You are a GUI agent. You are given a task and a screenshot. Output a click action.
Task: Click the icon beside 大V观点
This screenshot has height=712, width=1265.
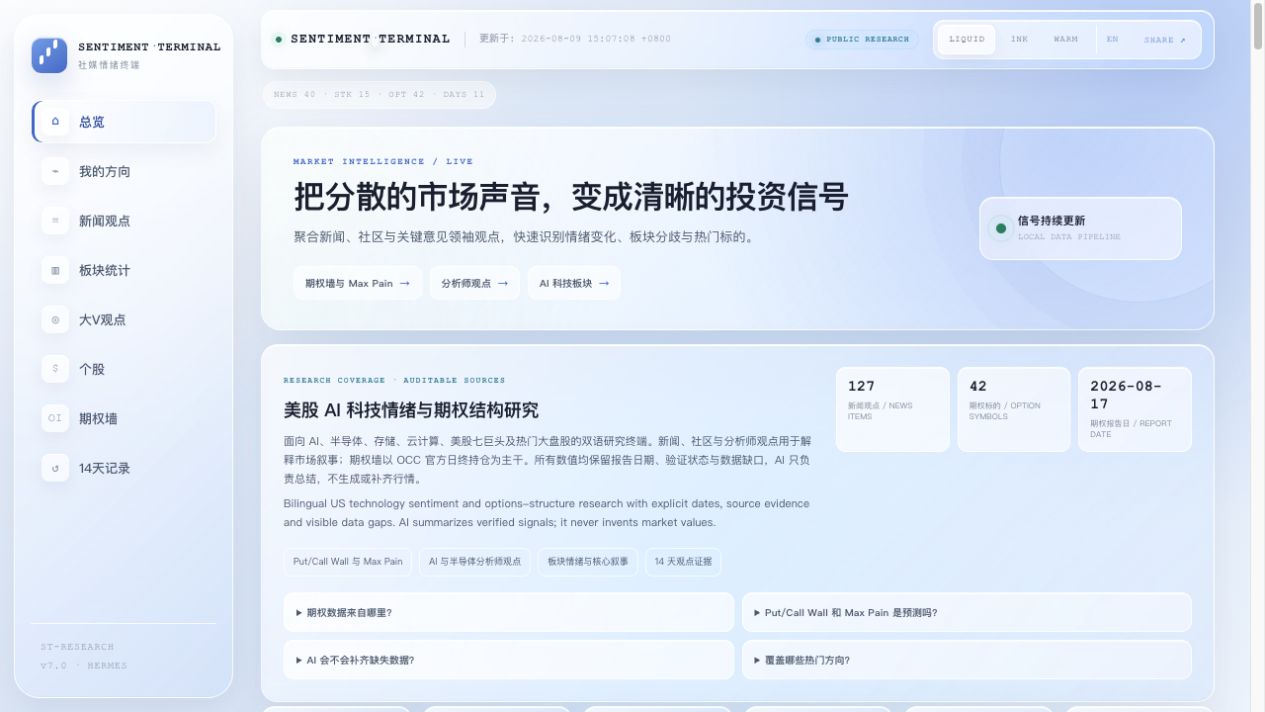(x=55, y=319)
